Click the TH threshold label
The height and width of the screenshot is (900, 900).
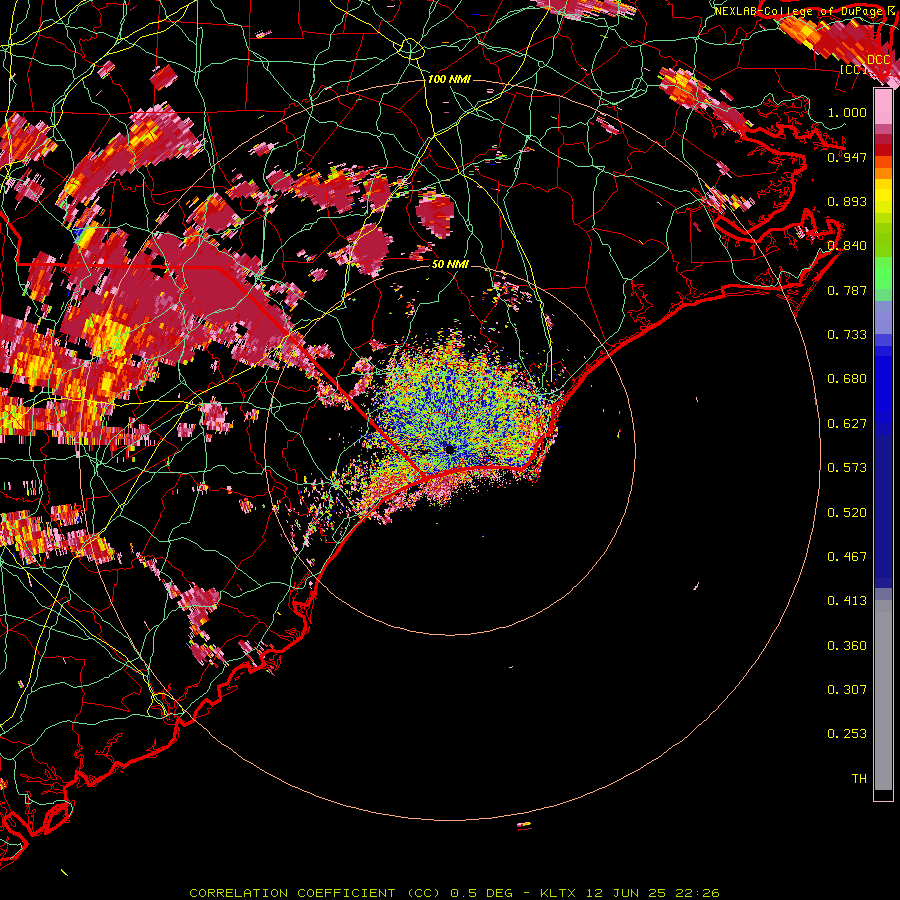pos(859,779)
